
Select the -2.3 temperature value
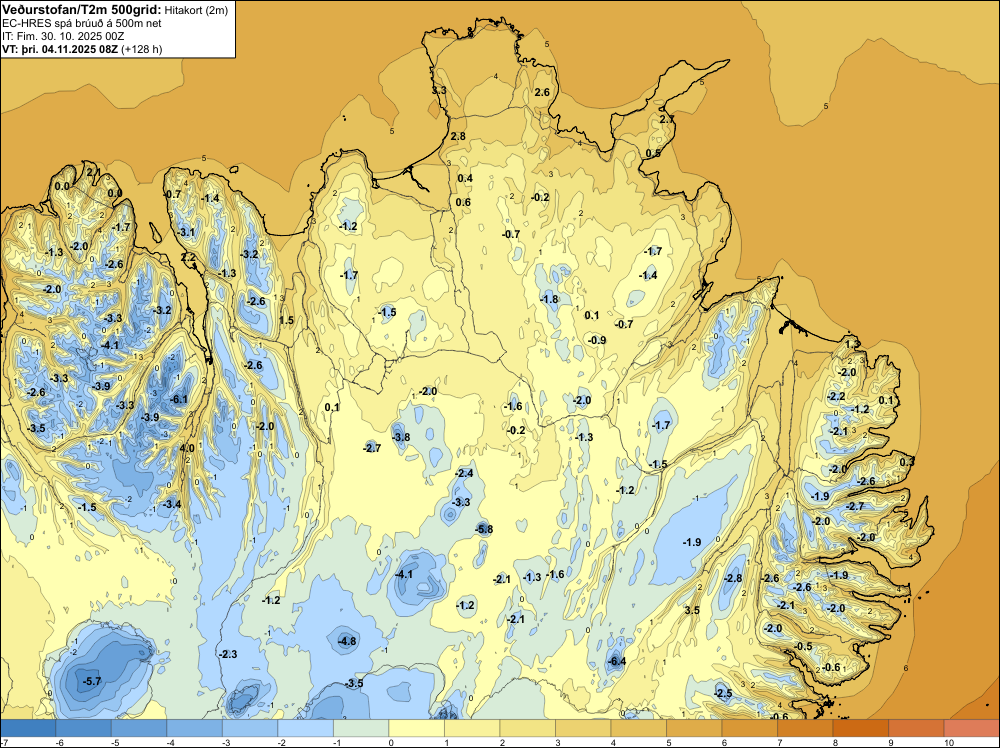click(x=228, y=654)
